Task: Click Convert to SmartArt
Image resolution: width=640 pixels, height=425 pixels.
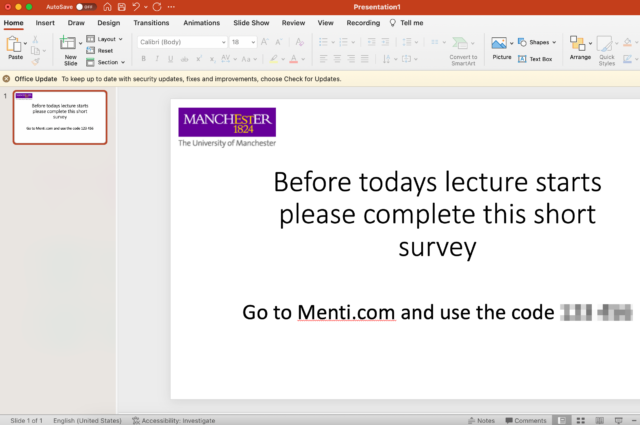Action: click(x=463, y=51)
